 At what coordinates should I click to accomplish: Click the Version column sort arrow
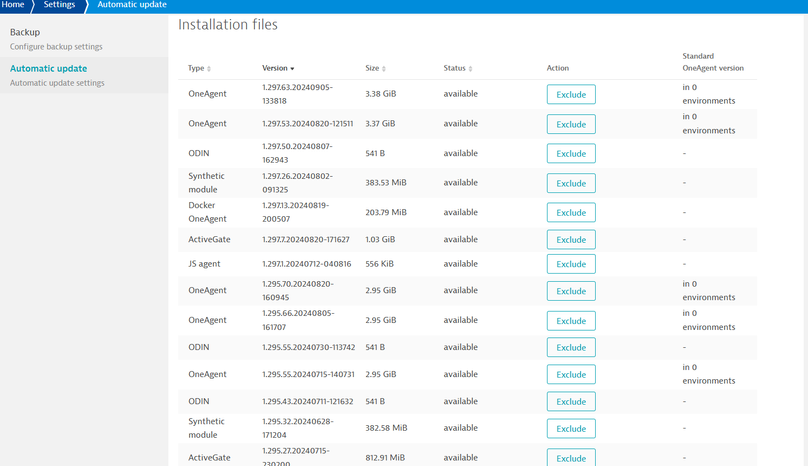pos(292,68)
